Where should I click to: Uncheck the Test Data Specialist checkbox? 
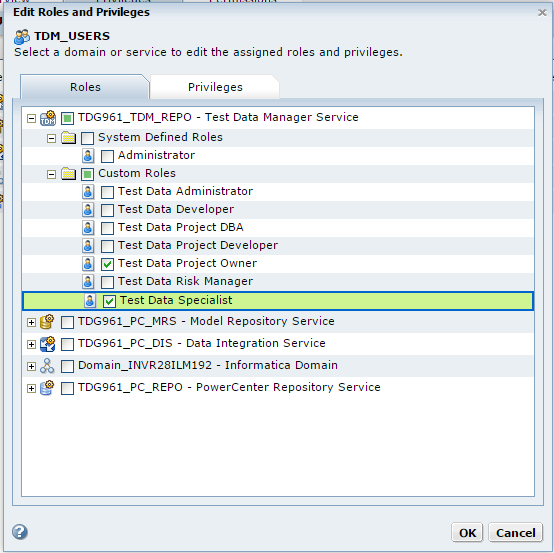(109, 301)
